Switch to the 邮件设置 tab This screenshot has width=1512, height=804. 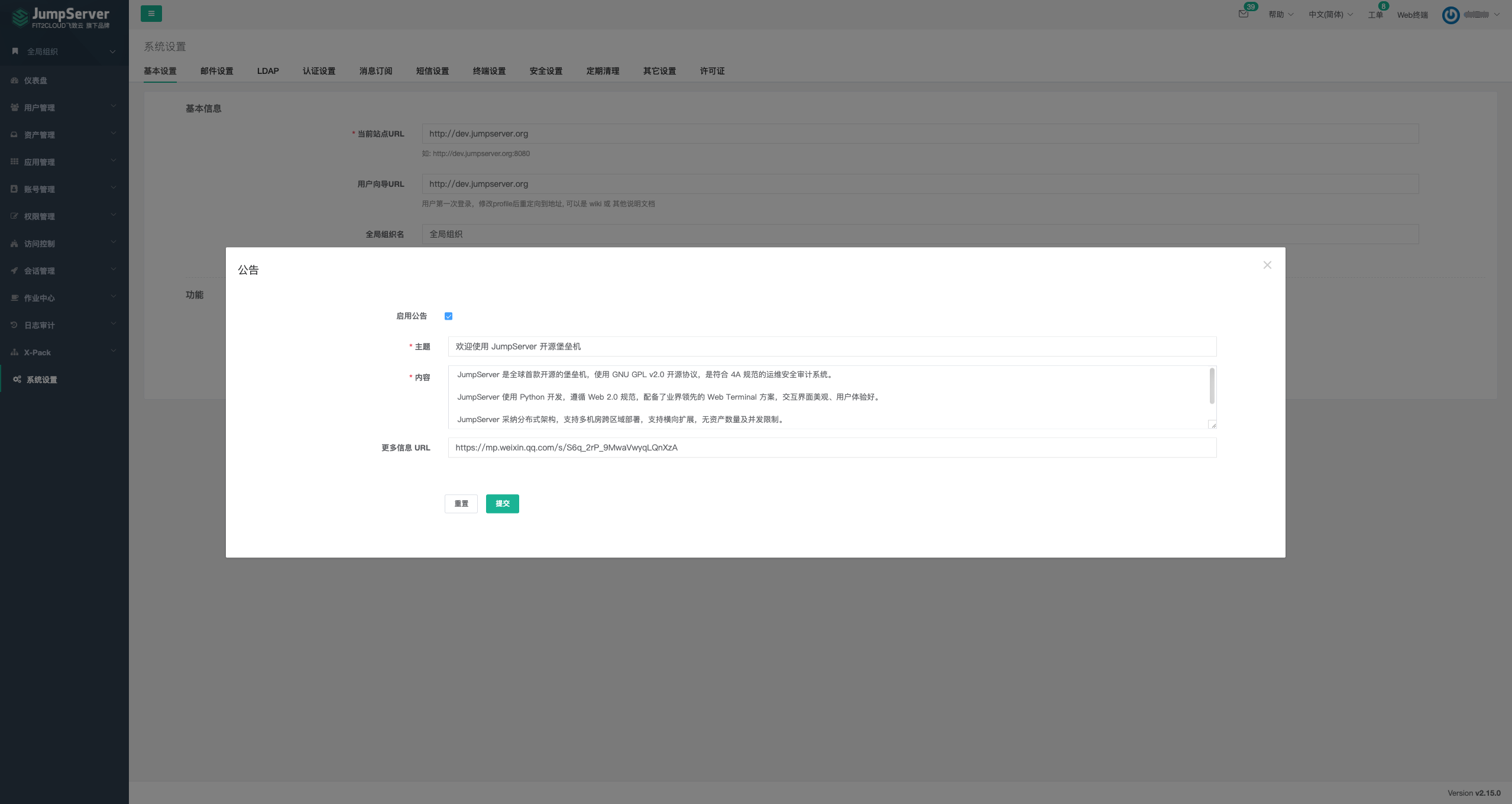(216, 71)
